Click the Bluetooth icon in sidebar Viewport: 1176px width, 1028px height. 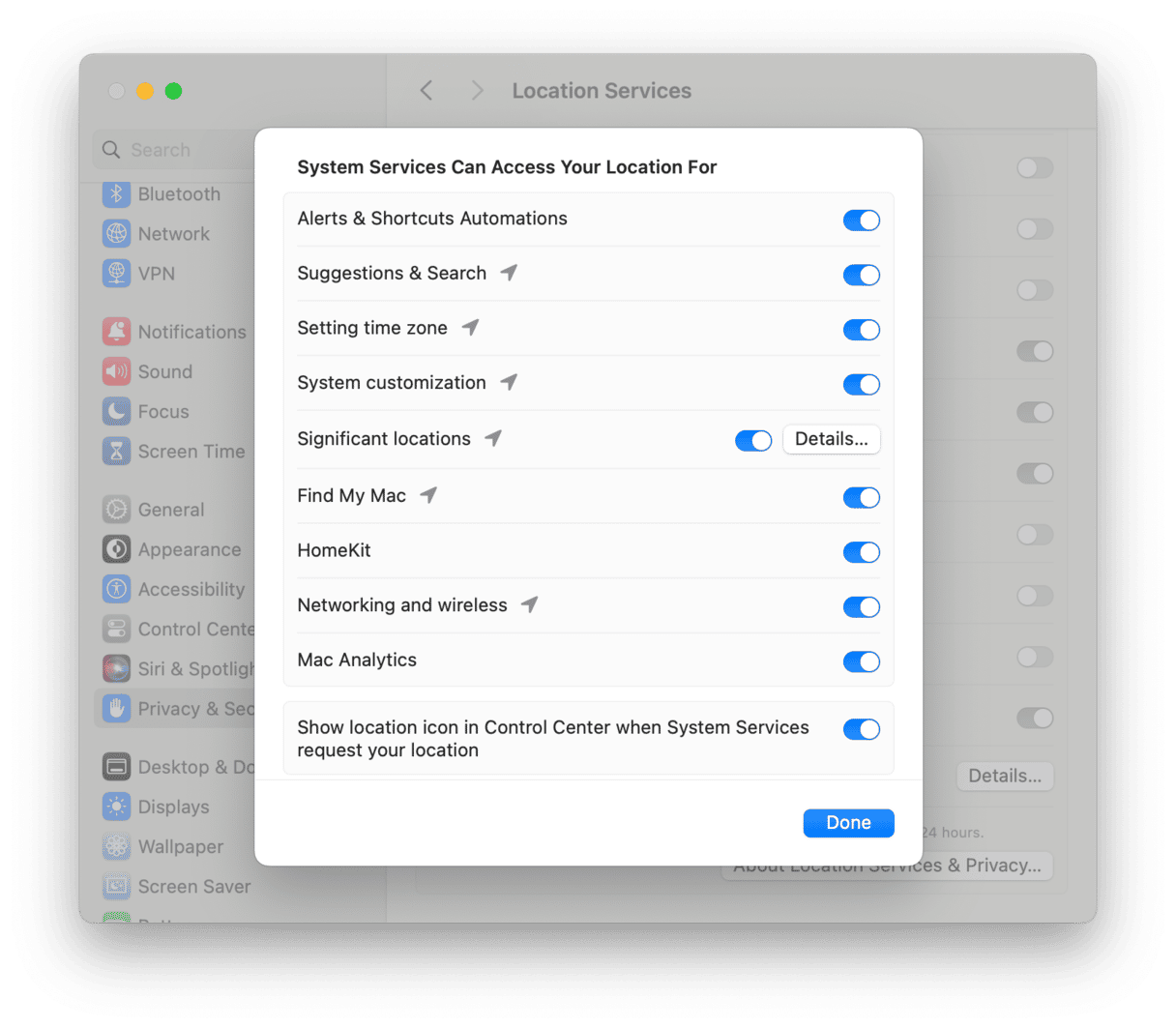point(117,194)
